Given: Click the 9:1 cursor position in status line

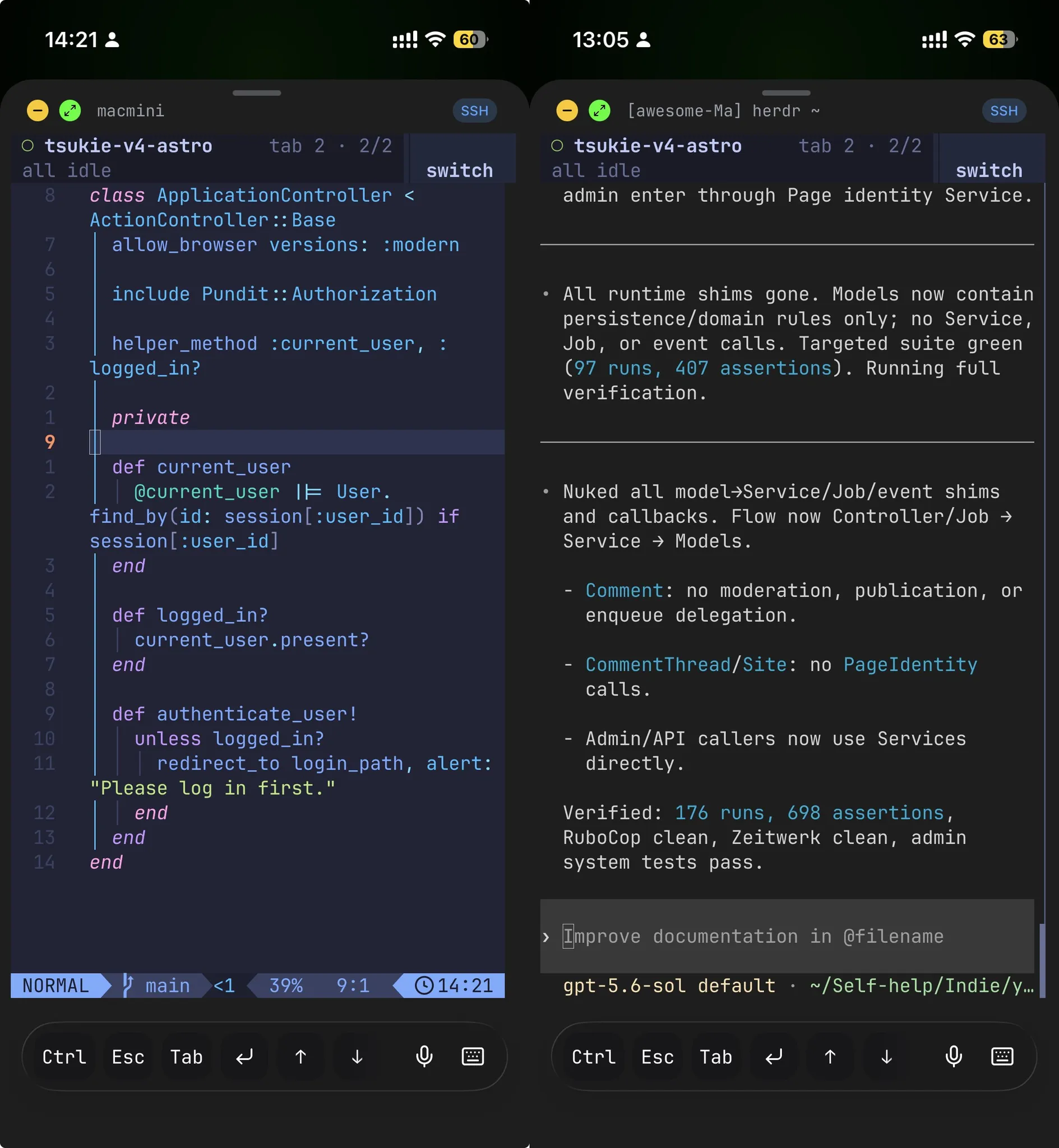Looking at the screenshot, I should [x=353, y=985].
